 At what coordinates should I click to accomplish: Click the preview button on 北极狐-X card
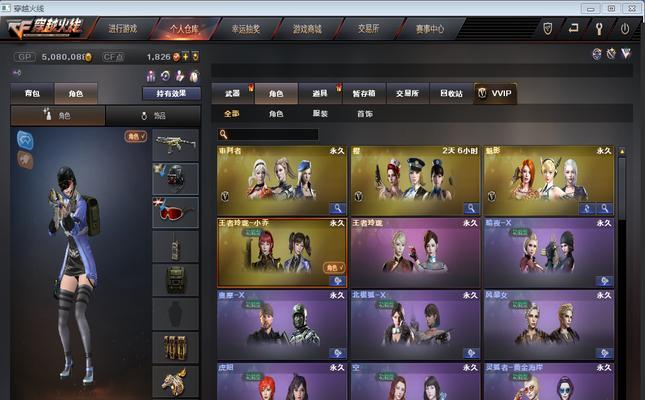[x=471, y=353]
